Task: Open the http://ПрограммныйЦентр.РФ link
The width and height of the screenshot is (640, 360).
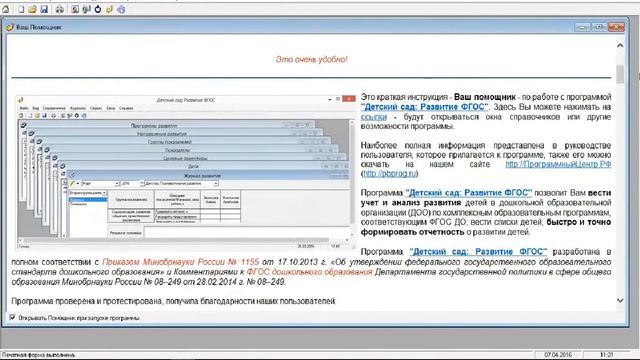Action: [558, 164]
